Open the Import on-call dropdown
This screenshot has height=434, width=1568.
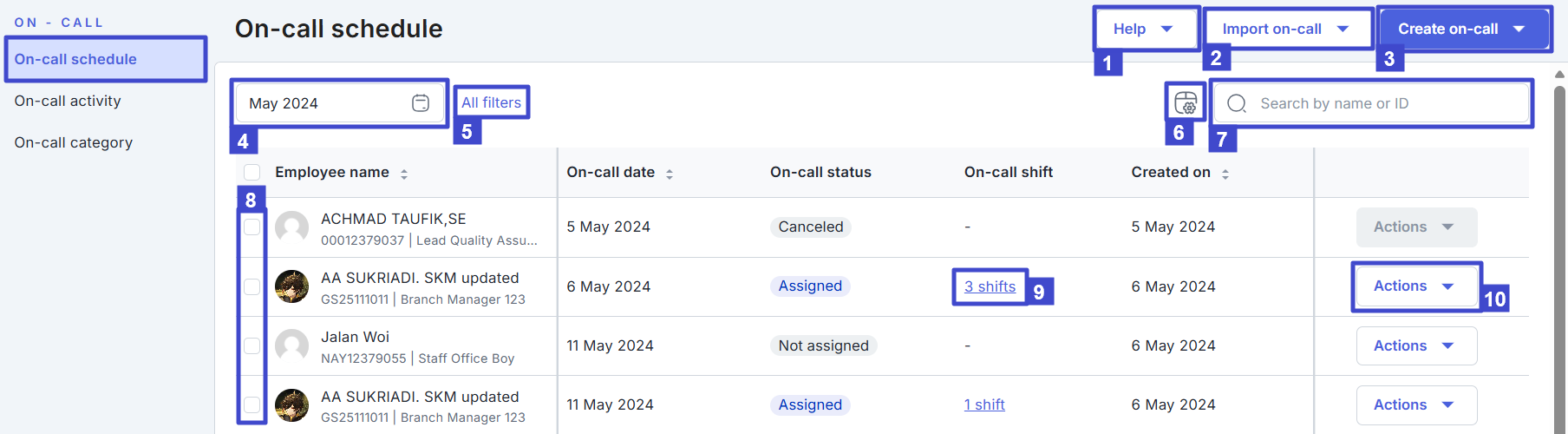(1285, 29)
